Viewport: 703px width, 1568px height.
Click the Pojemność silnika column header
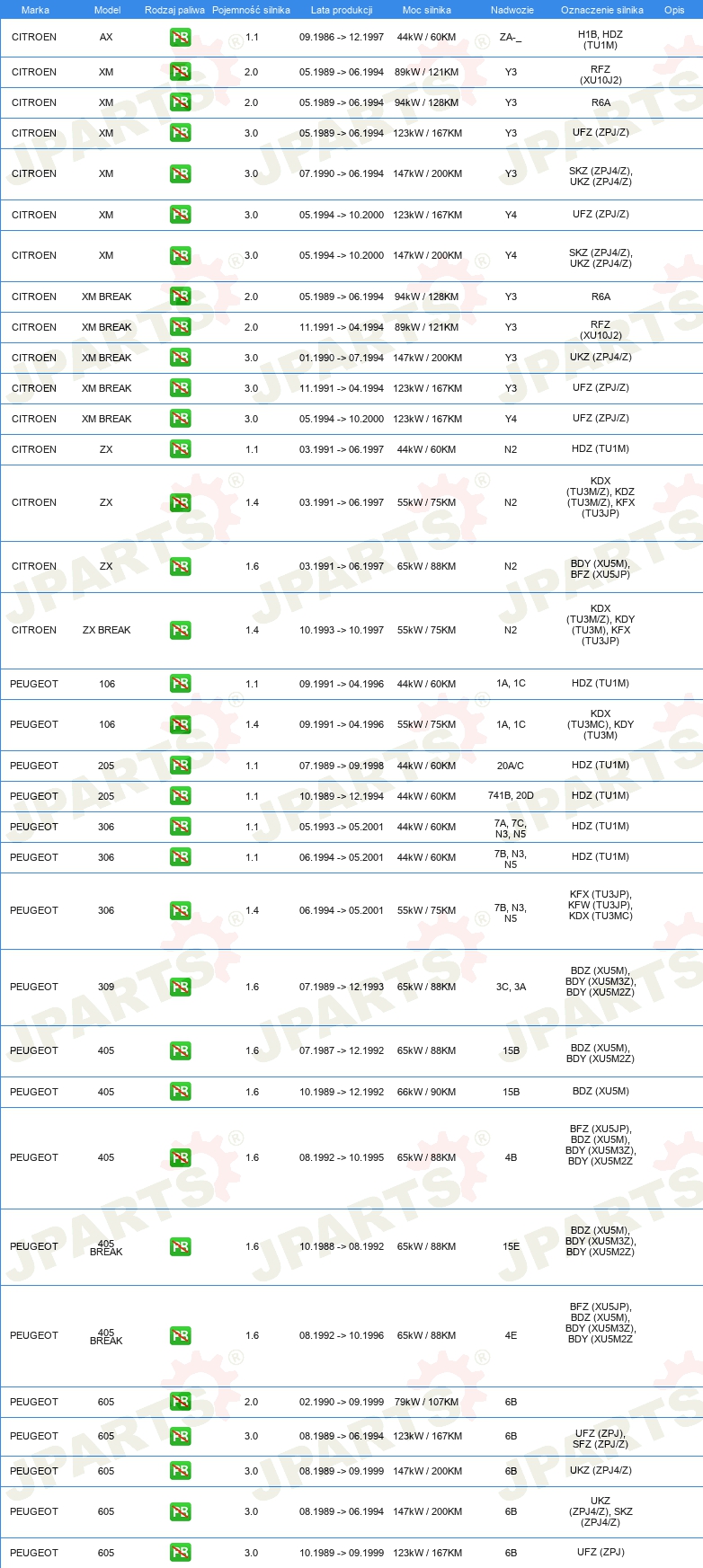point(251,10)
